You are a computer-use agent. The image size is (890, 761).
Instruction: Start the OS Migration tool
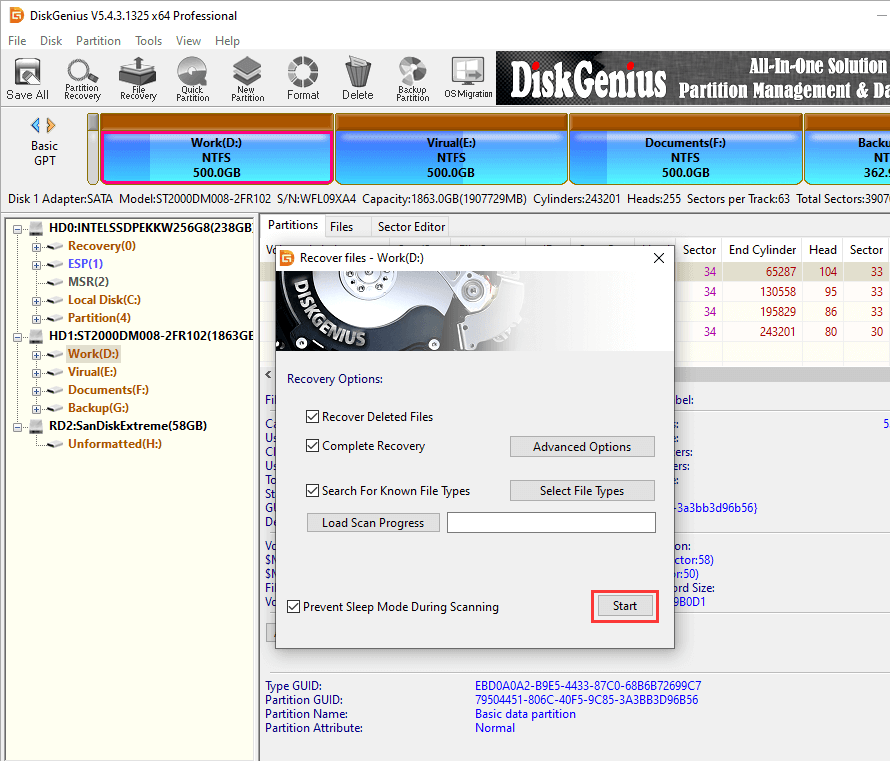coord(468,79)
